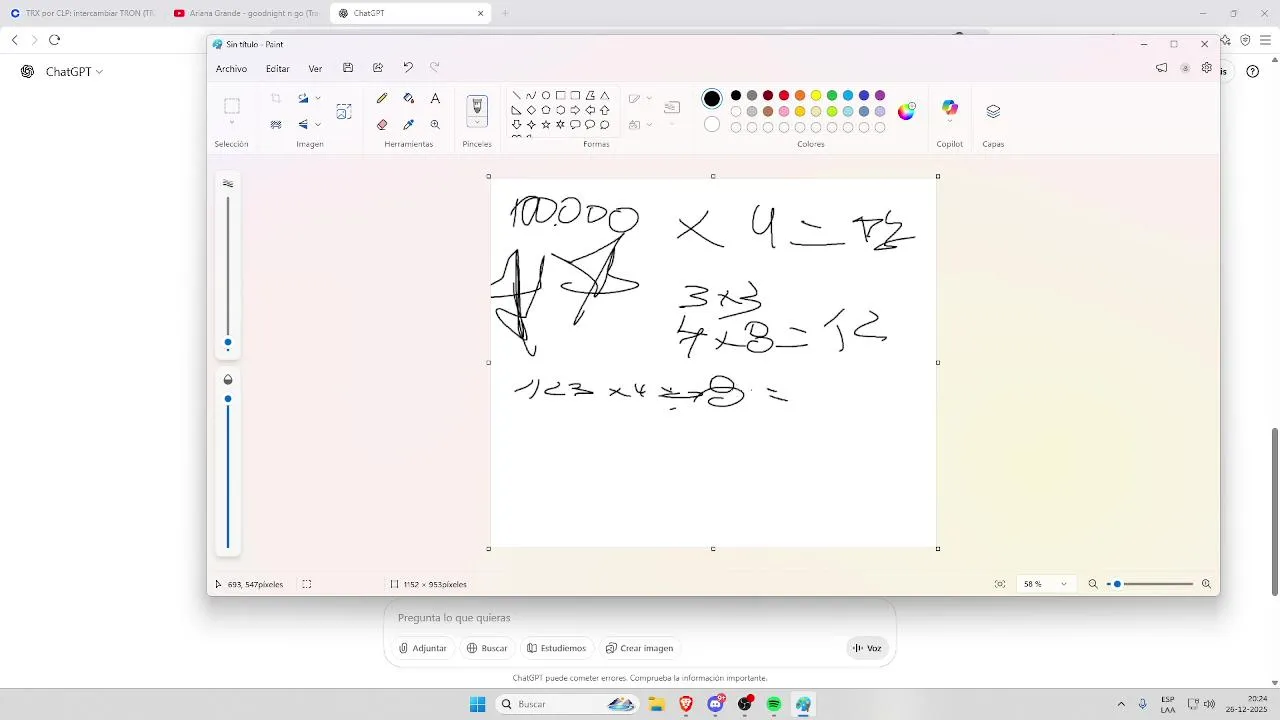
Task: Click the Flip image icon
Action: click(x=303, y=125)
